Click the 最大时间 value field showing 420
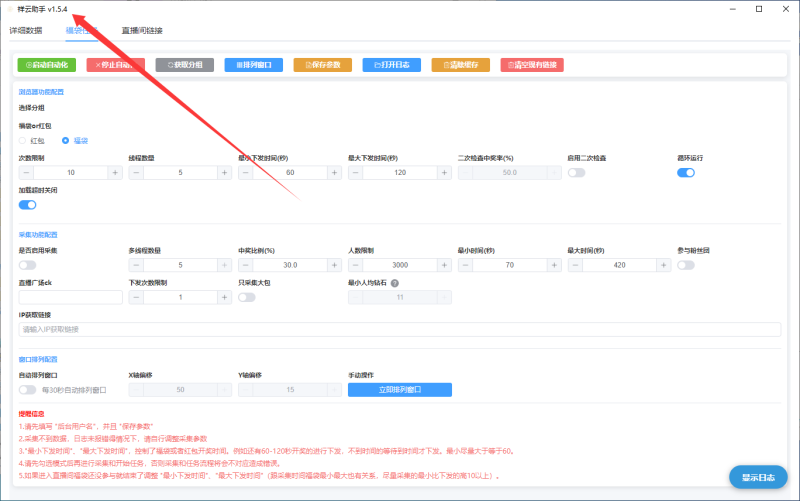 619,265
